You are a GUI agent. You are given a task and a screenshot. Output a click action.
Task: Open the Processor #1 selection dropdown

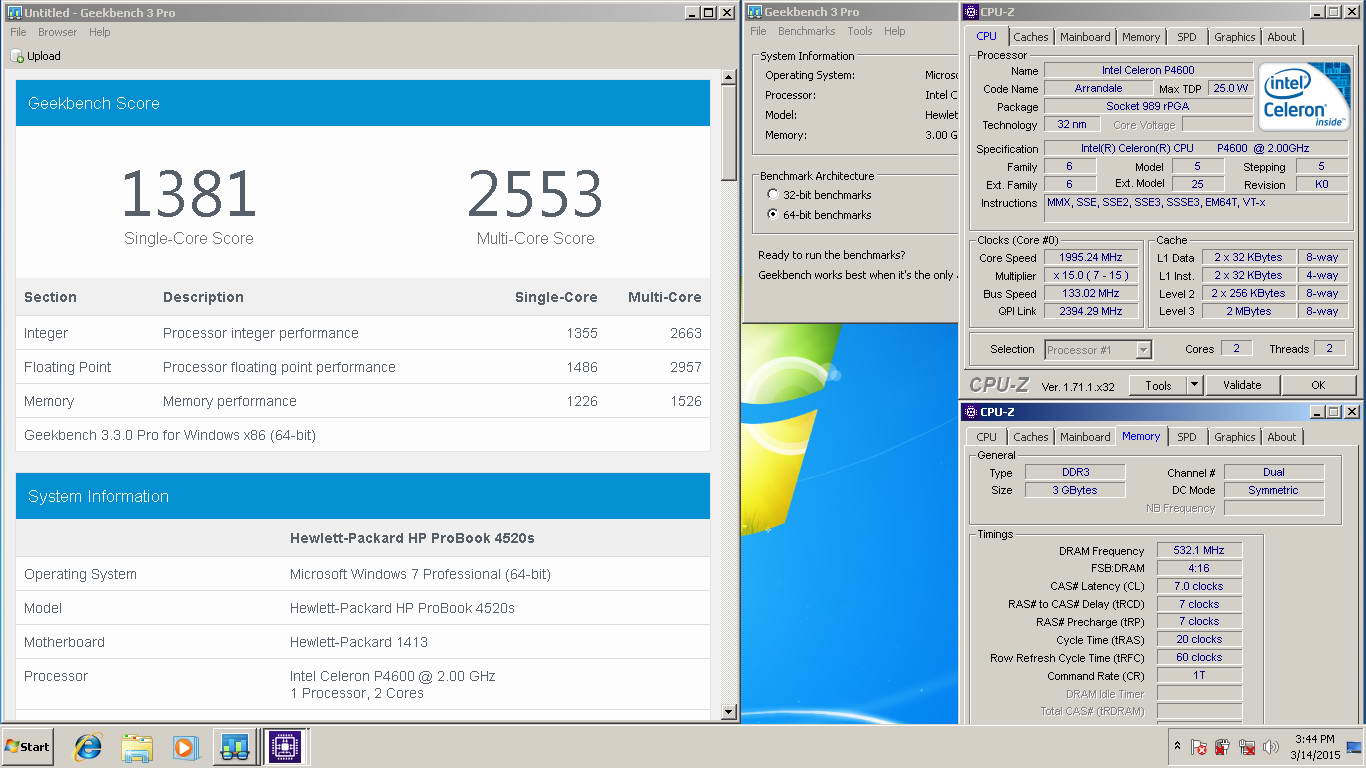pyautogui.click(x=1098, y=350)
